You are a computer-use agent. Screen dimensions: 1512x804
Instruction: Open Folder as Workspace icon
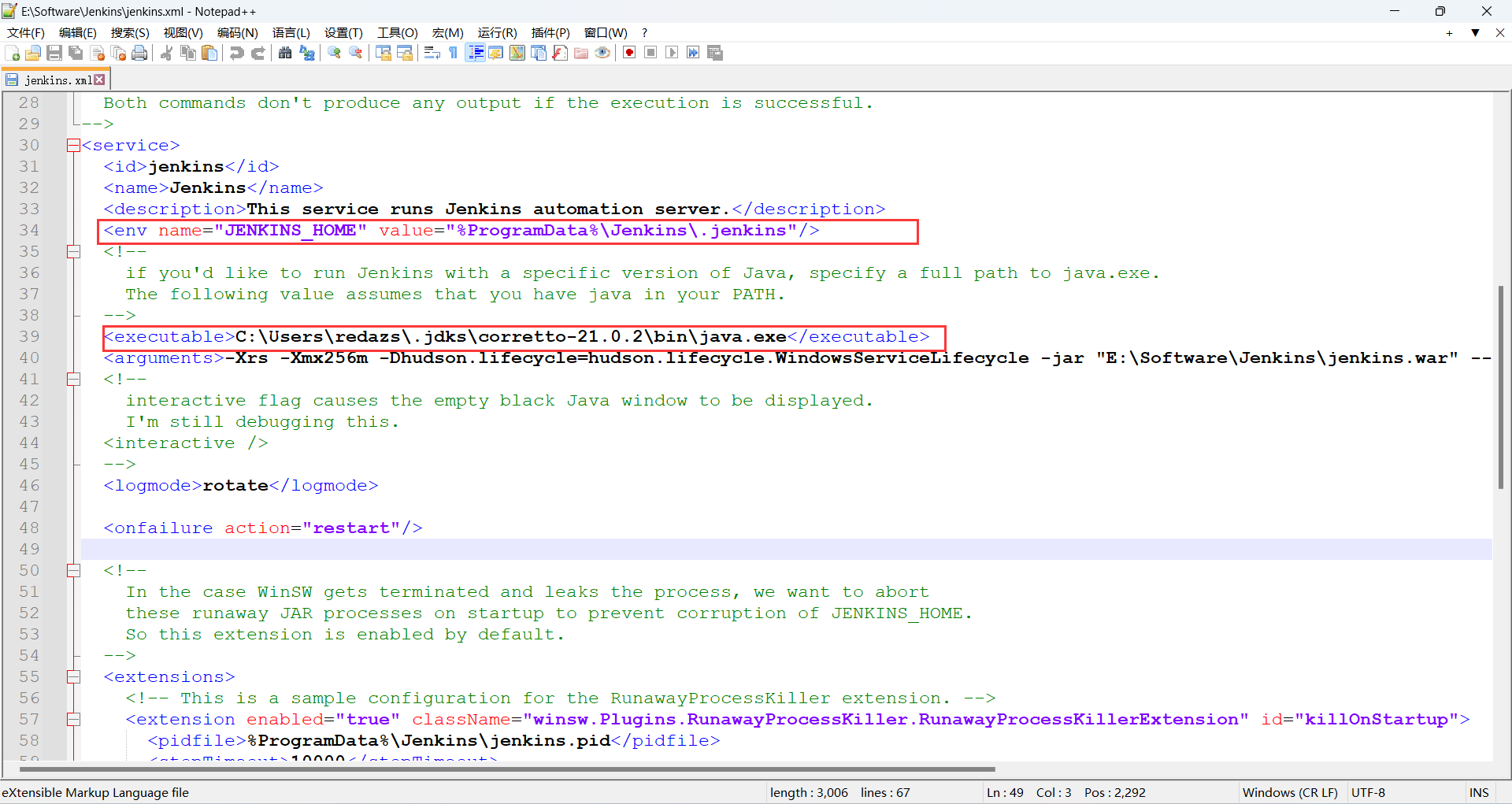point(581,53)
